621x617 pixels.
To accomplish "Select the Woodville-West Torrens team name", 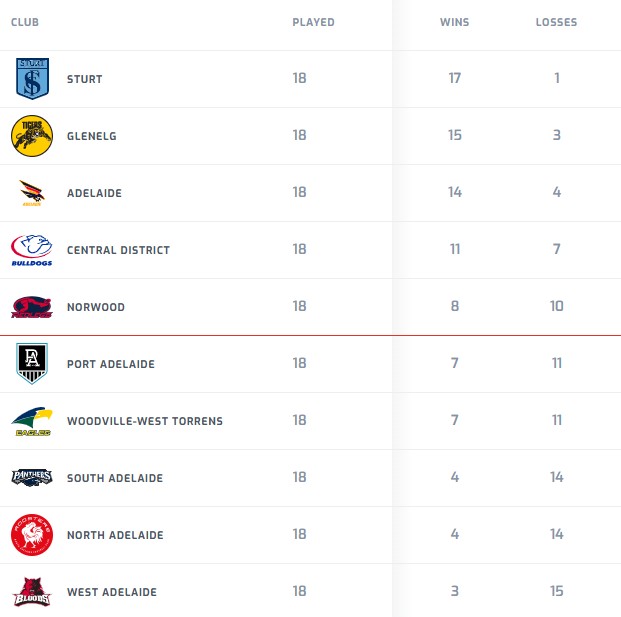I will pos(145,421).
